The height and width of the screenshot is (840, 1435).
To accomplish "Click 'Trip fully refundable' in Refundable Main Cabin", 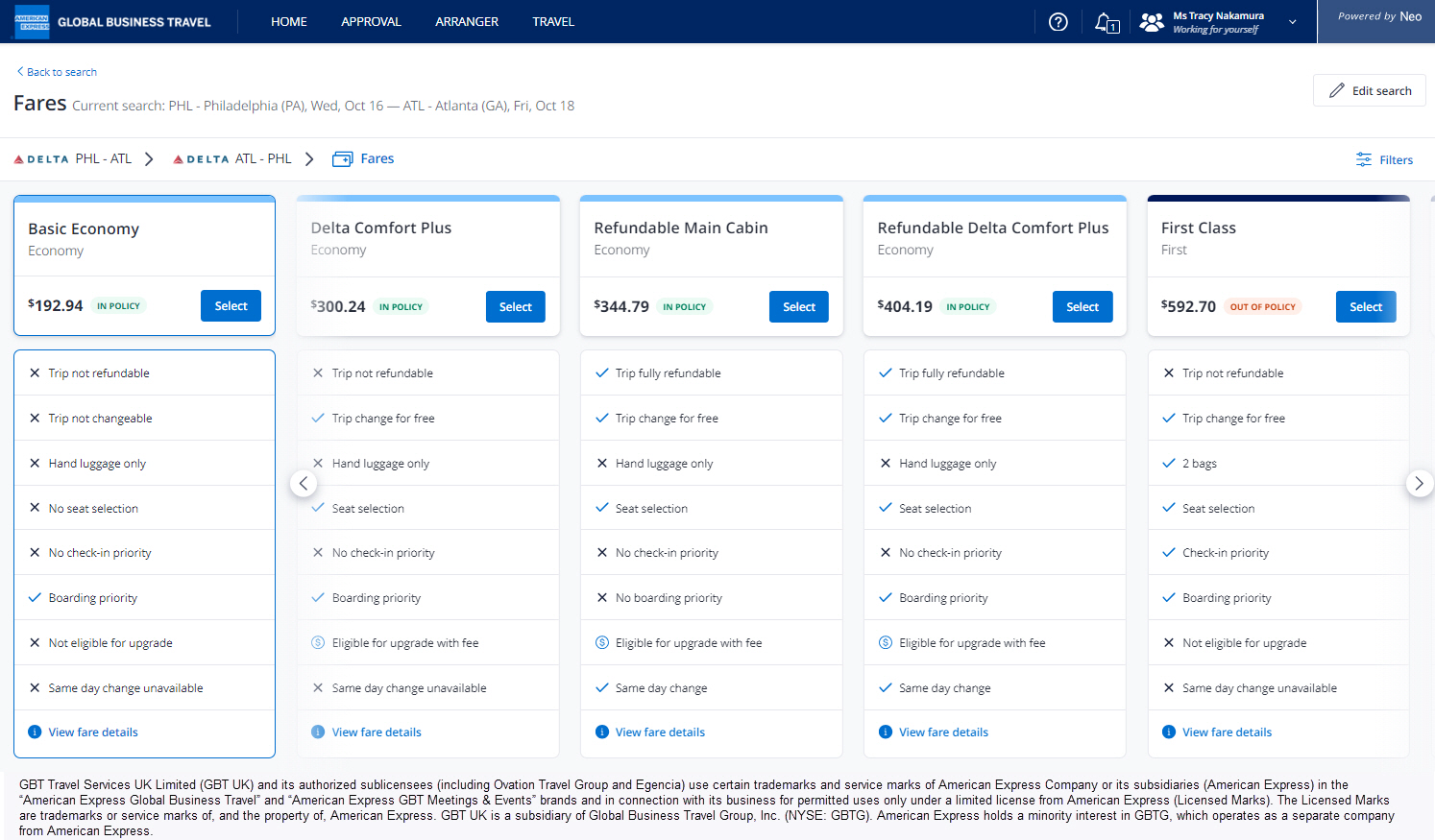I will [668, 372].
